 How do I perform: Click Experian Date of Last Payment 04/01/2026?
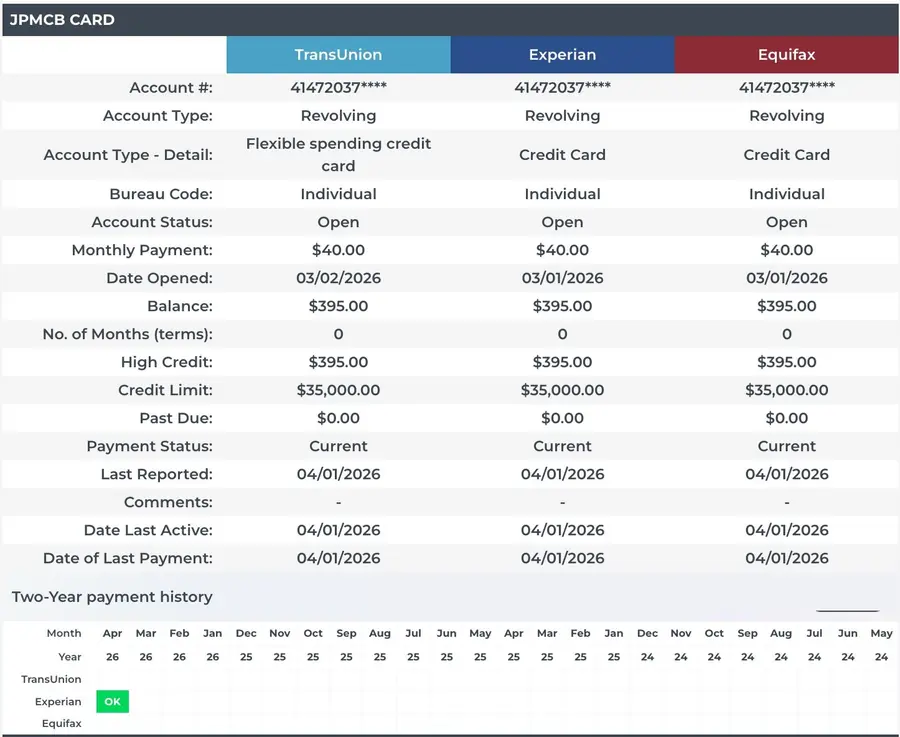tap(562, 558)
